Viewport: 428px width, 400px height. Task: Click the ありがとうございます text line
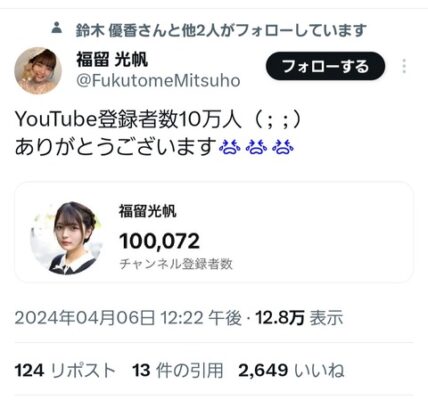point(116,147)
